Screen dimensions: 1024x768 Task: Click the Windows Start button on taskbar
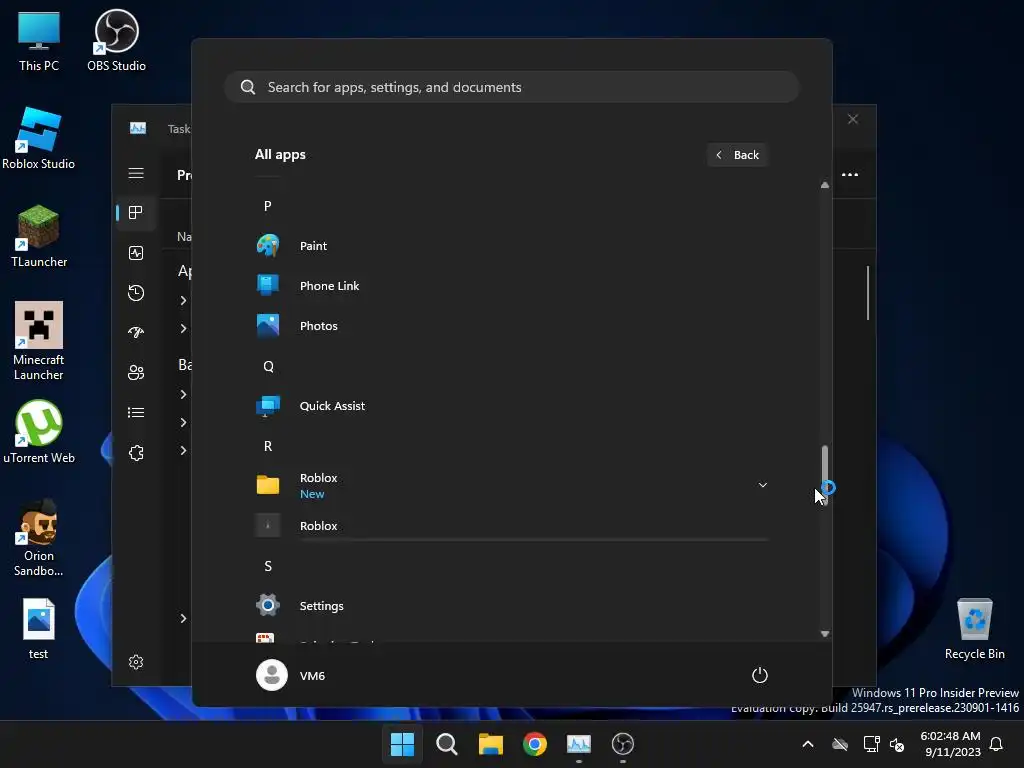(402, 744)
